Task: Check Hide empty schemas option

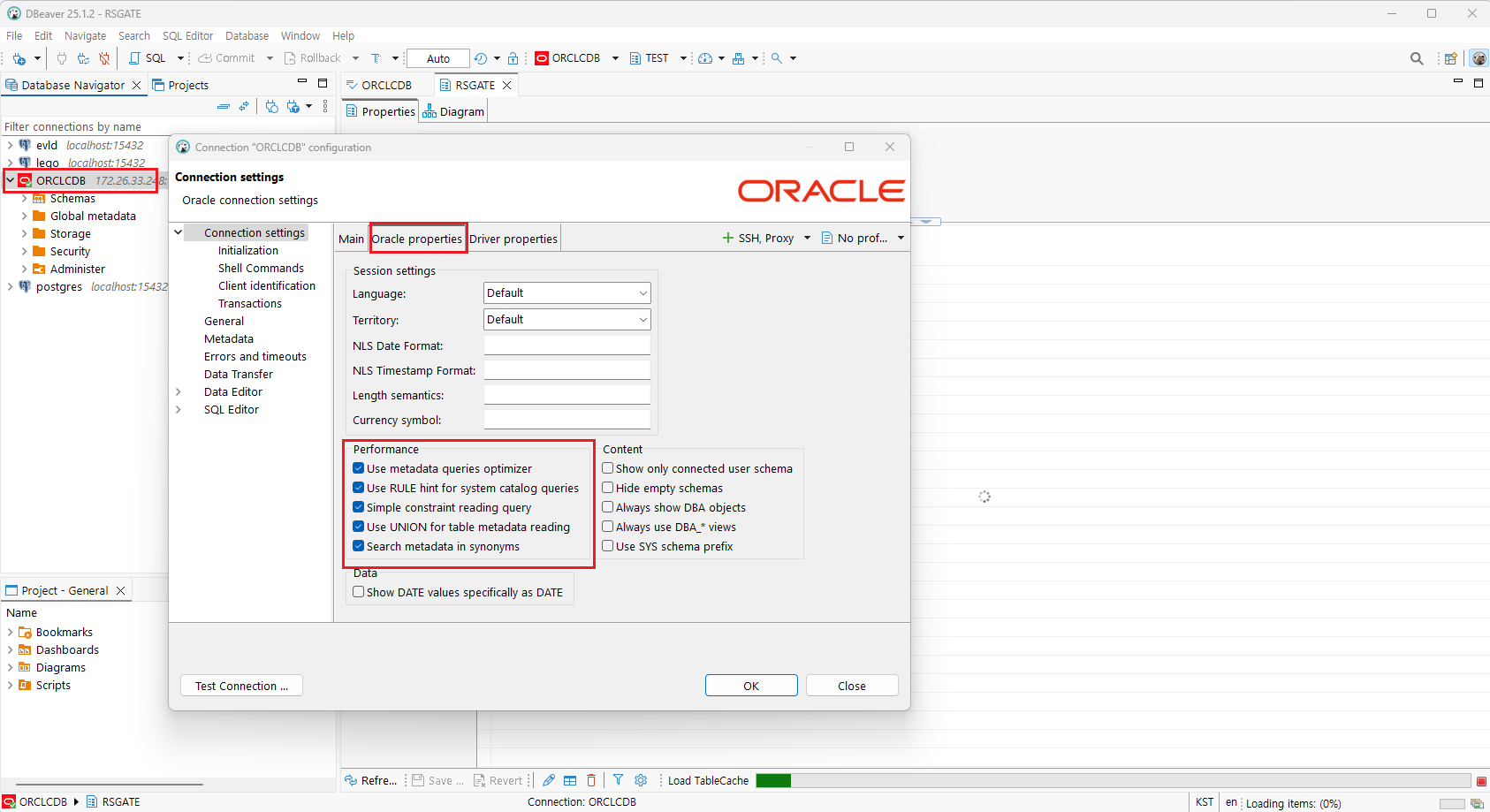Action: 608,488
